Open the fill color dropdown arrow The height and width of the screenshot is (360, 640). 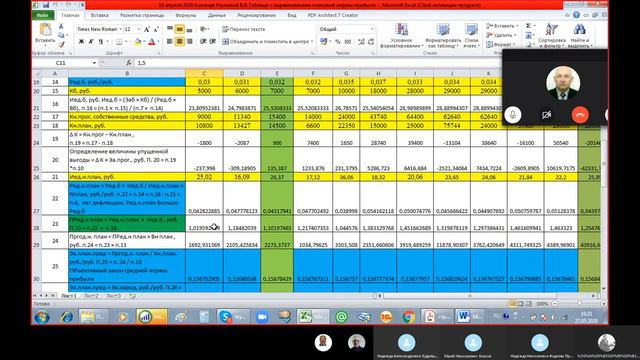click(x=144, y=42)
